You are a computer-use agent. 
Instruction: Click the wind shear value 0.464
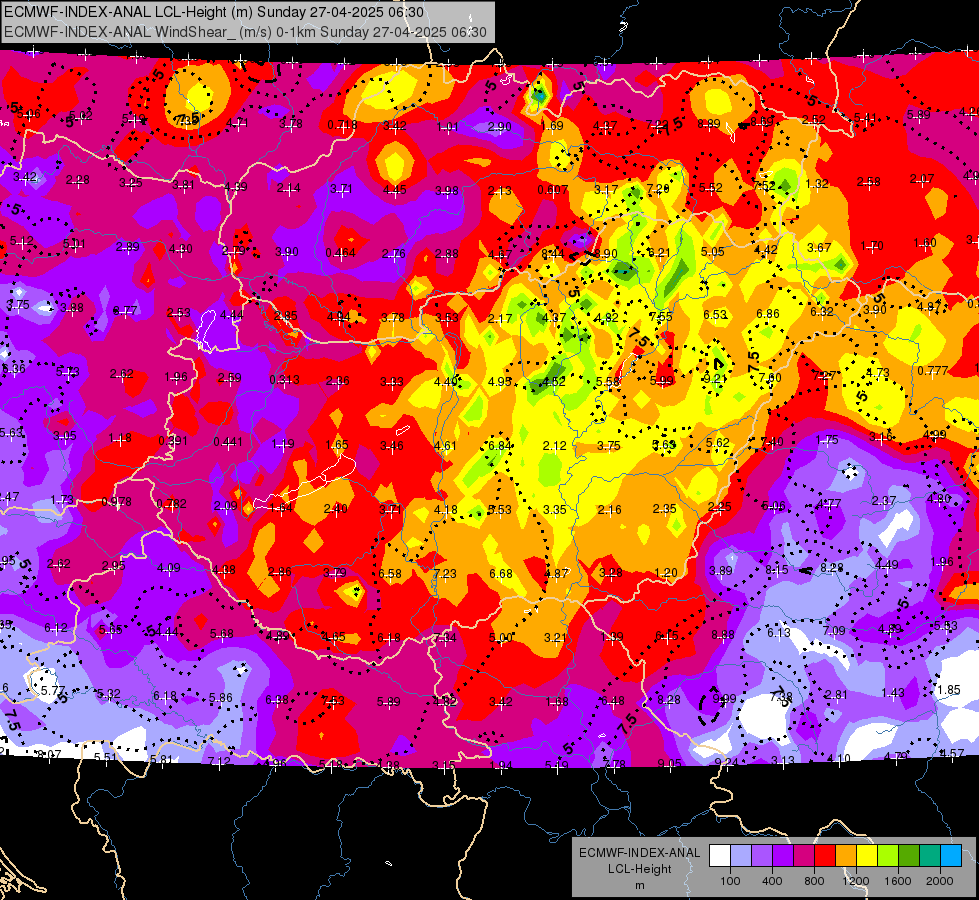tap(340, 252)
